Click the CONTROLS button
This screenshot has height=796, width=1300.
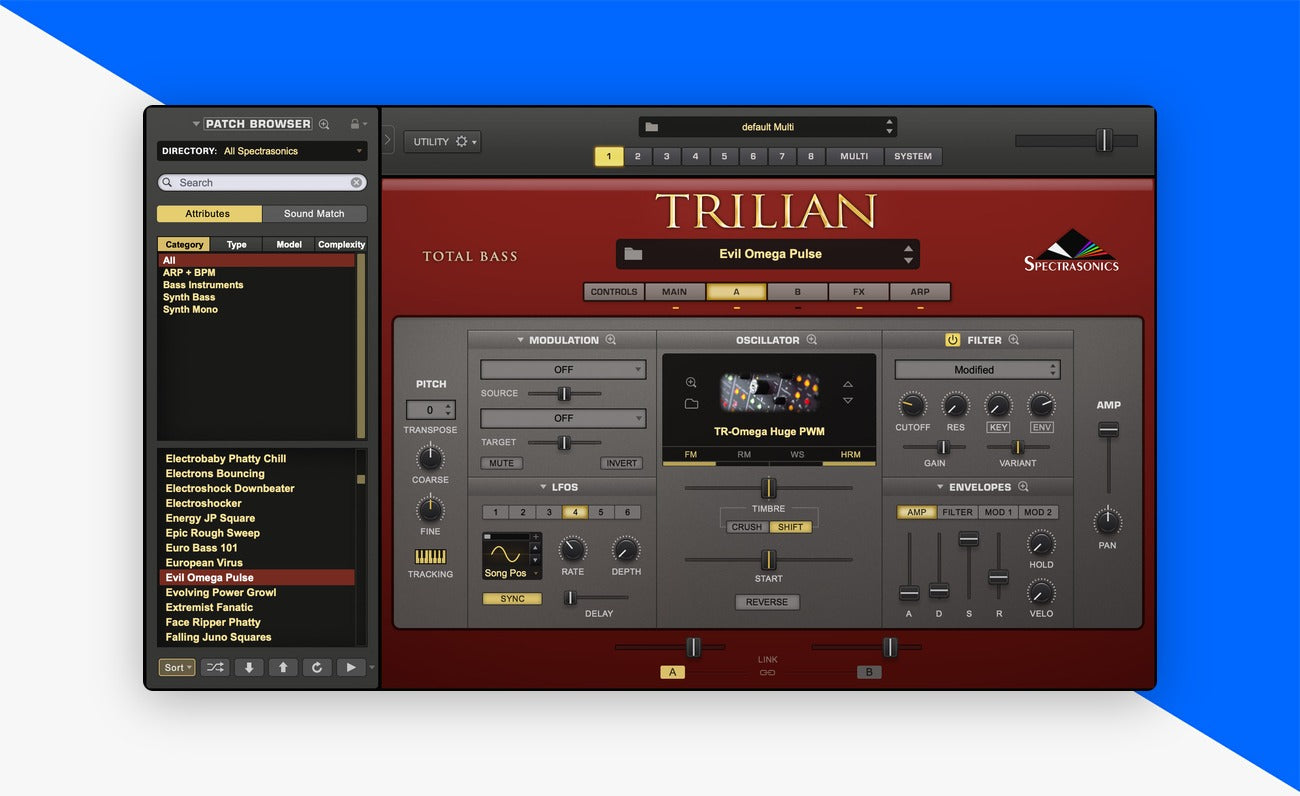[x=614, y=292]
